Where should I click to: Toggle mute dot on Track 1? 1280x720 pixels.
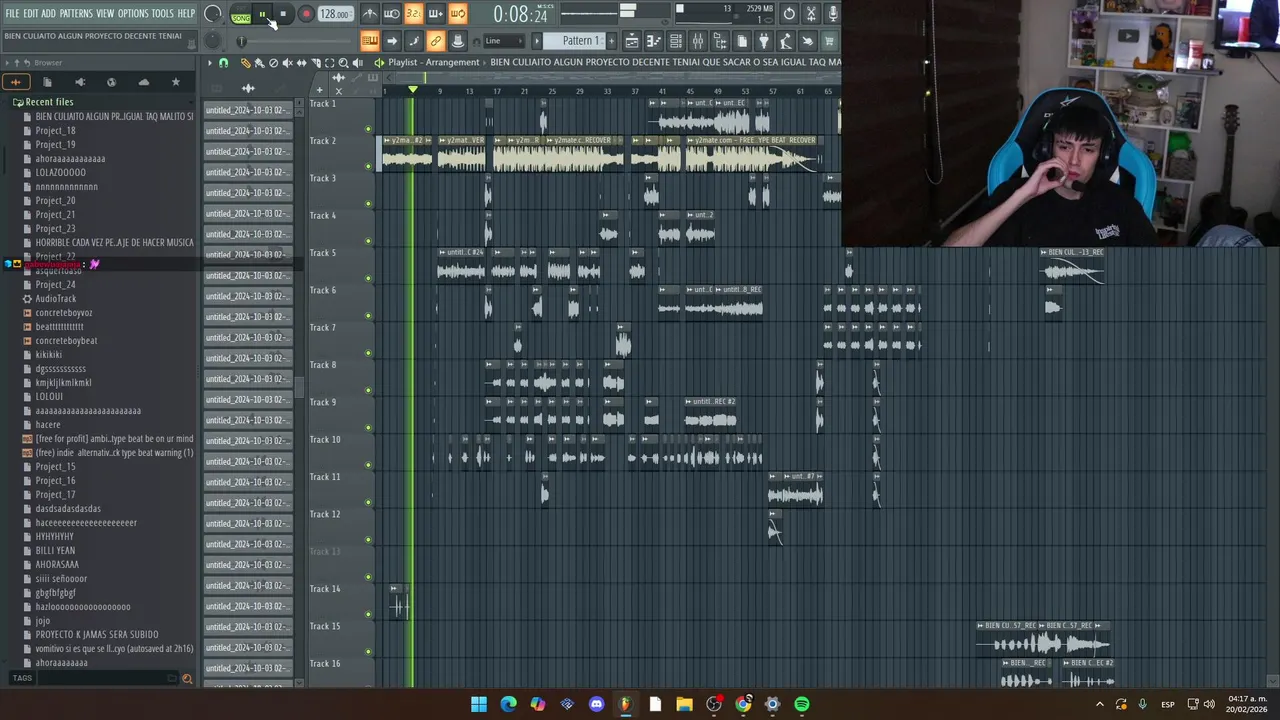pos(368,128)
